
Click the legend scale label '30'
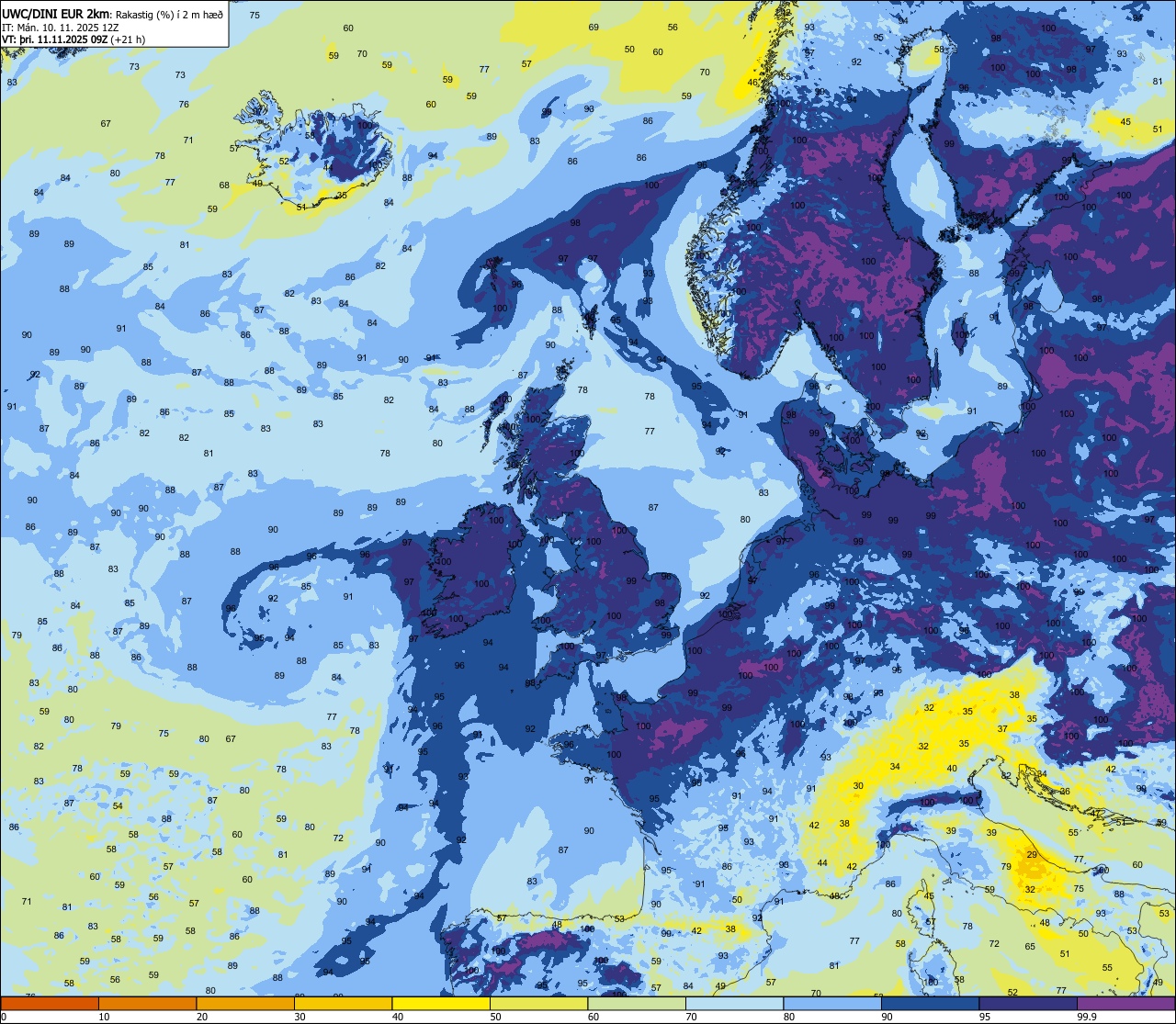click(300, 1017)
